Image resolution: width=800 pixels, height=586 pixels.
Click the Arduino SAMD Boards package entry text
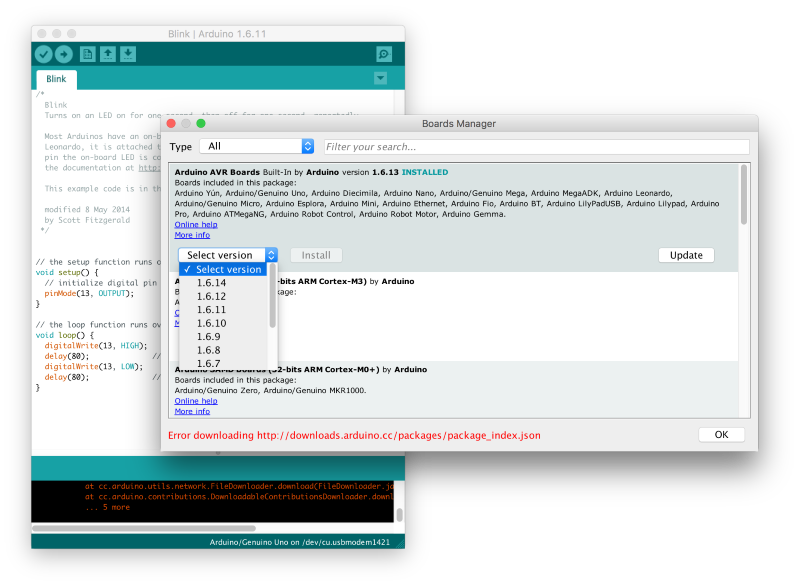[x=301, y=369]
